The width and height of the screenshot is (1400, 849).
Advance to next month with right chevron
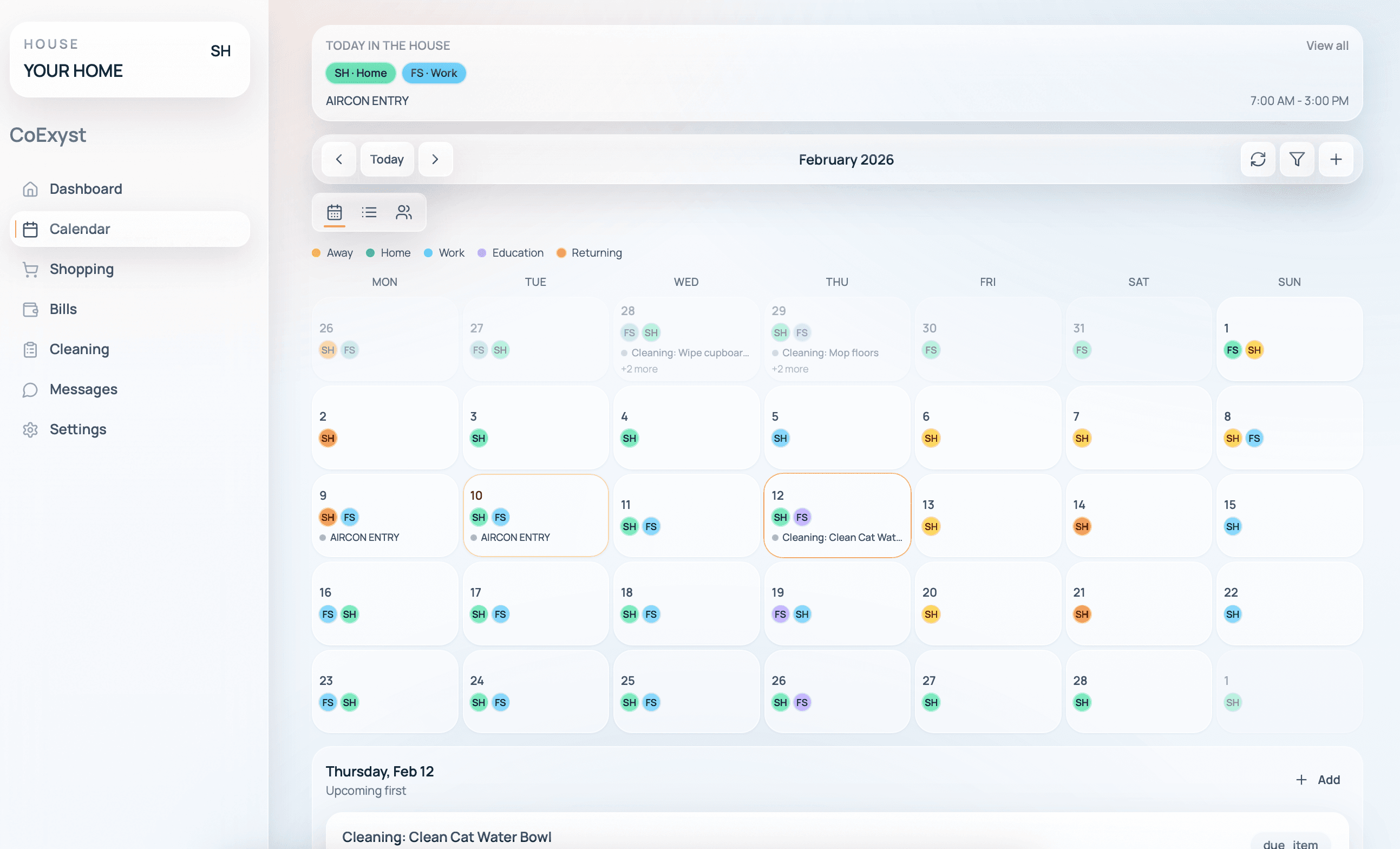pos(435,159)
